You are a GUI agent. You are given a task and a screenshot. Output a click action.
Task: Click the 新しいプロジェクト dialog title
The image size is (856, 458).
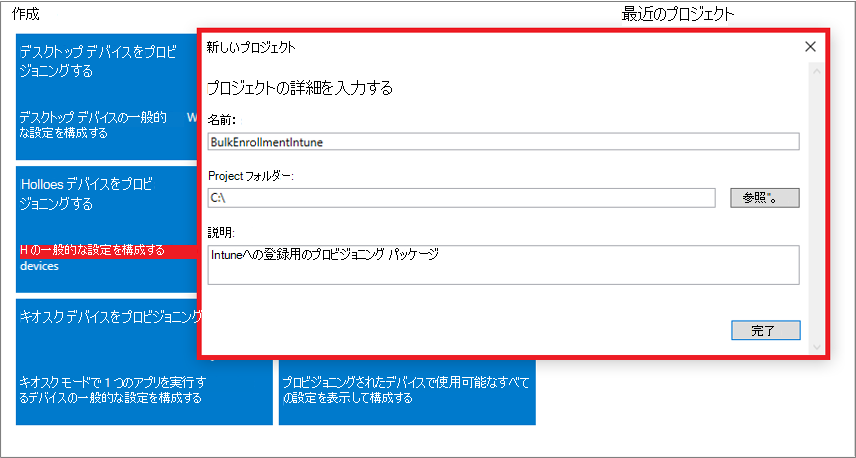(251, 47)
